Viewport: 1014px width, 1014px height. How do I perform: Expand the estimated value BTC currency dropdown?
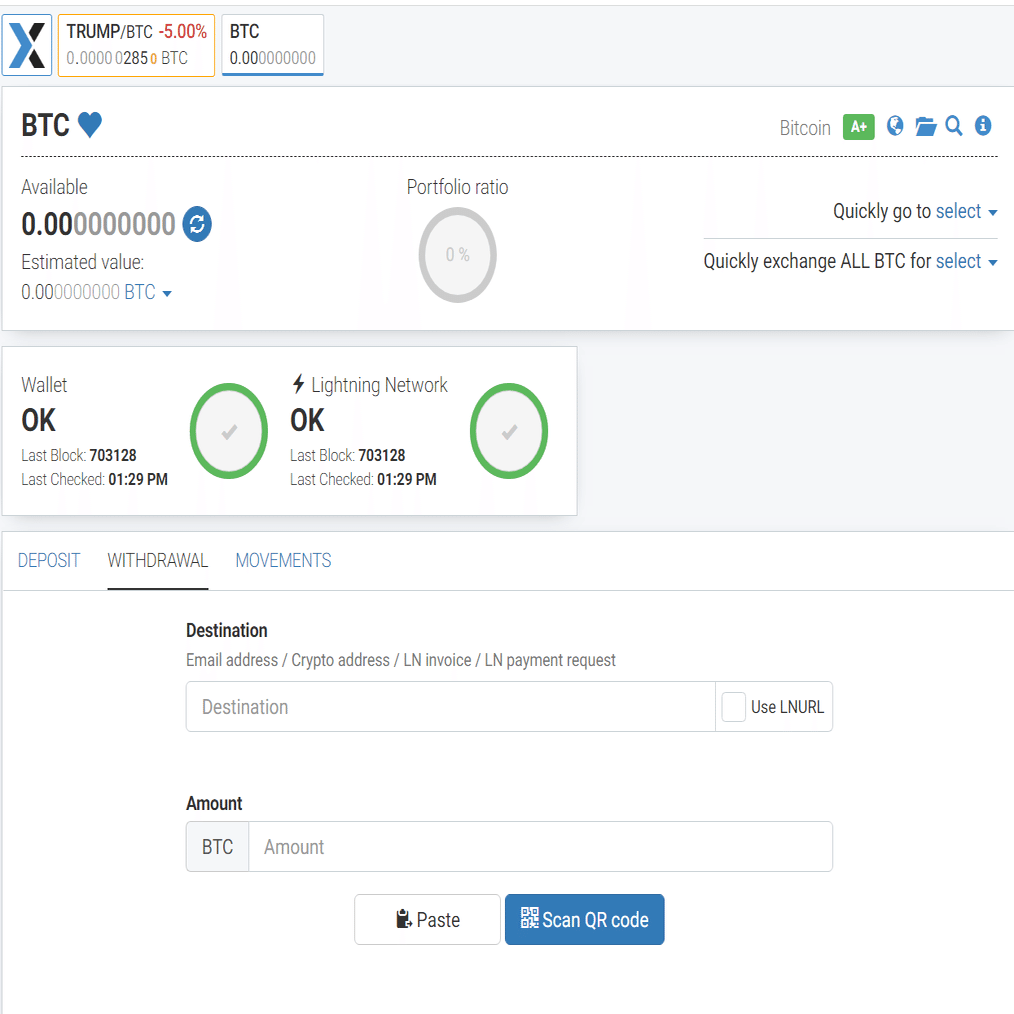[147, 292]
